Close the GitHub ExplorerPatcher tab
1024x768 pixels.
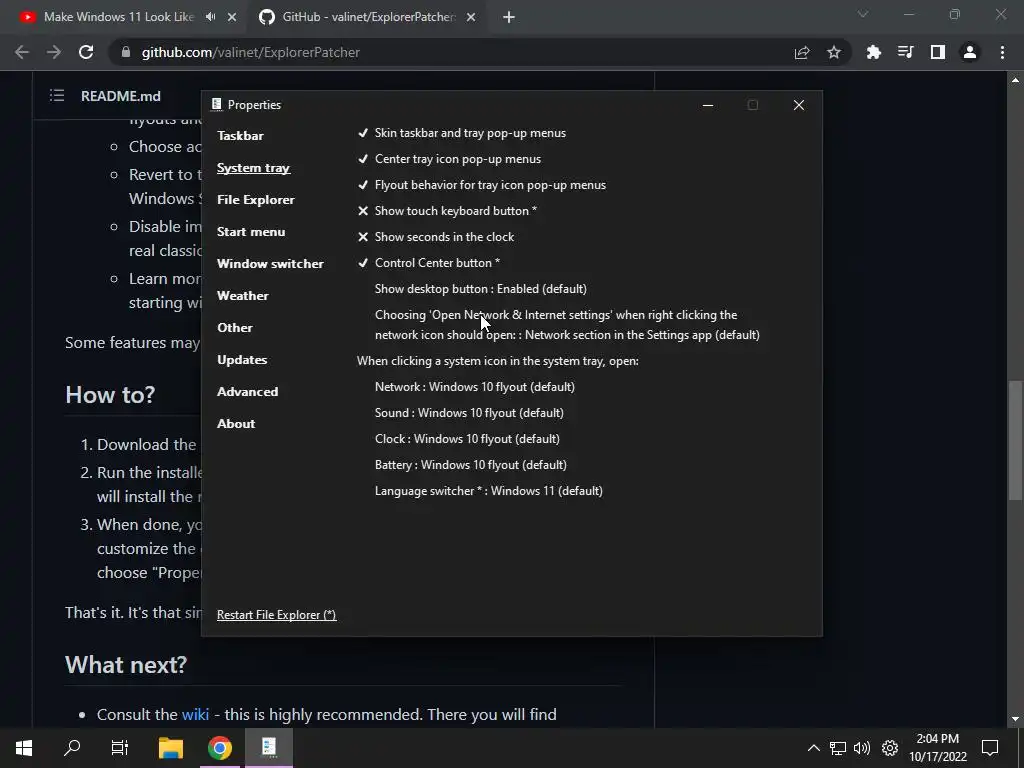[x=471, y=17]
